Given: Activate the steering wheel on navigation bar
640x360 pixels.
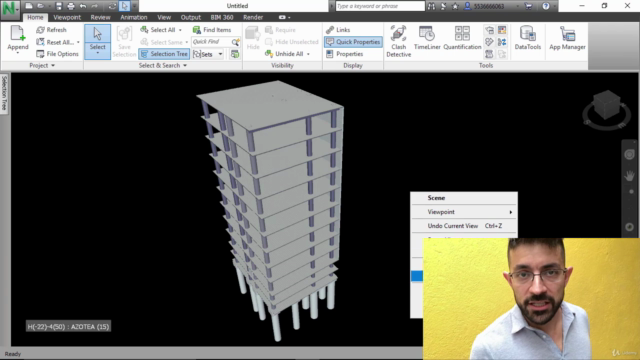Looking at the screenshot, I should [629, 154].
